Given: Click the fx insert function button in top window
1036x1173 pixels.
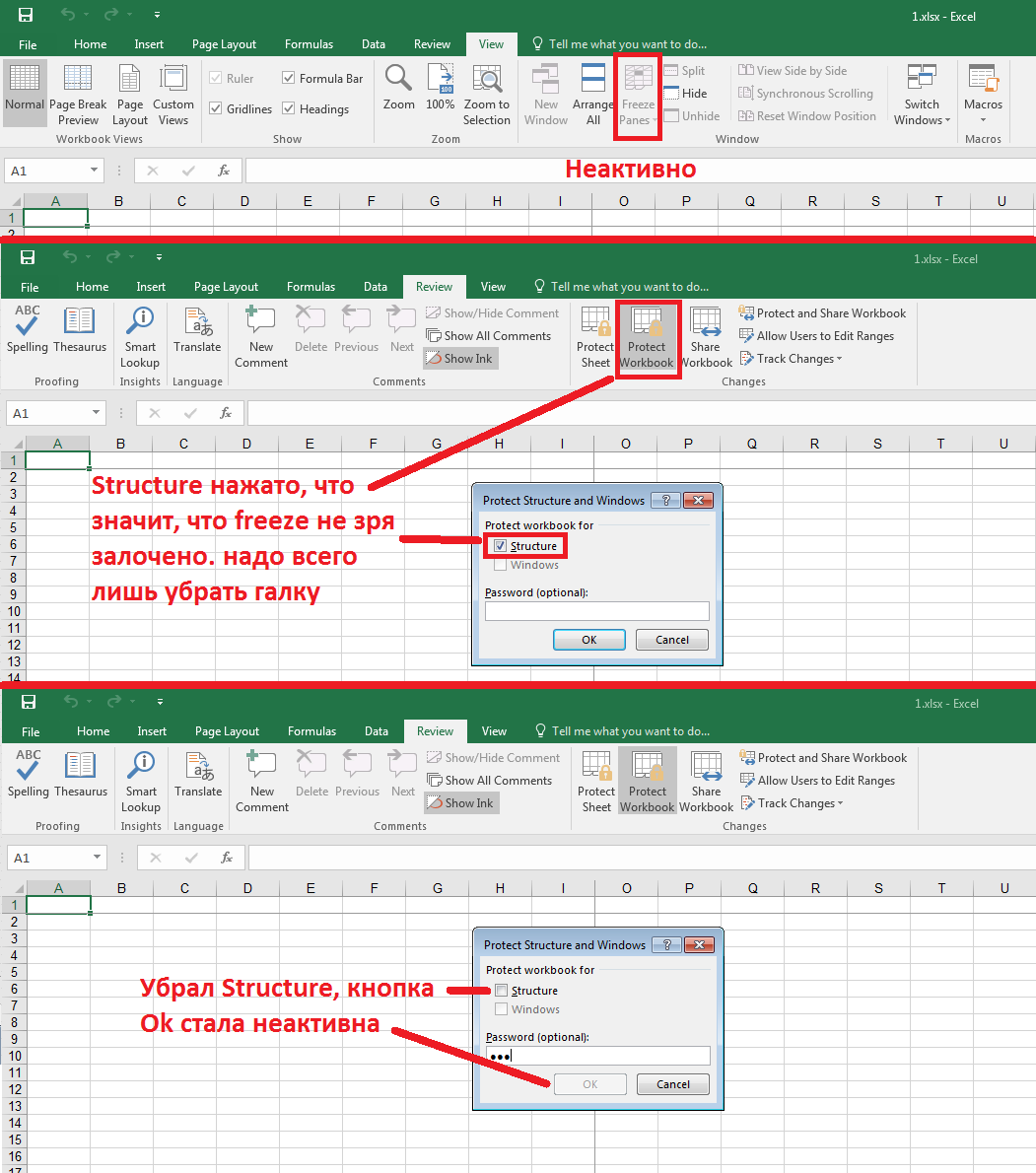Looking at the screenshot, I should [x=224, y=171].
